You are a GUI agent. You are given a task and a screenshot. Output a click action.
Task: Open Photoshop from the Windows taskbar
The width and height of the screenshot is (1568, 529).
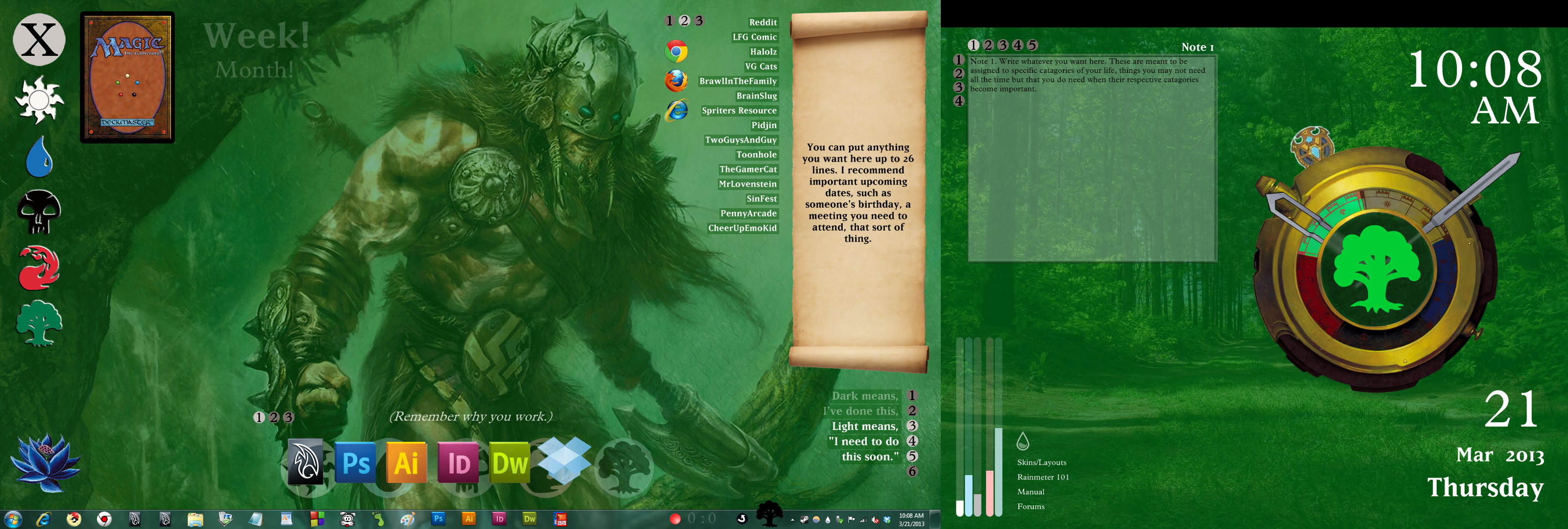(438, 519)
